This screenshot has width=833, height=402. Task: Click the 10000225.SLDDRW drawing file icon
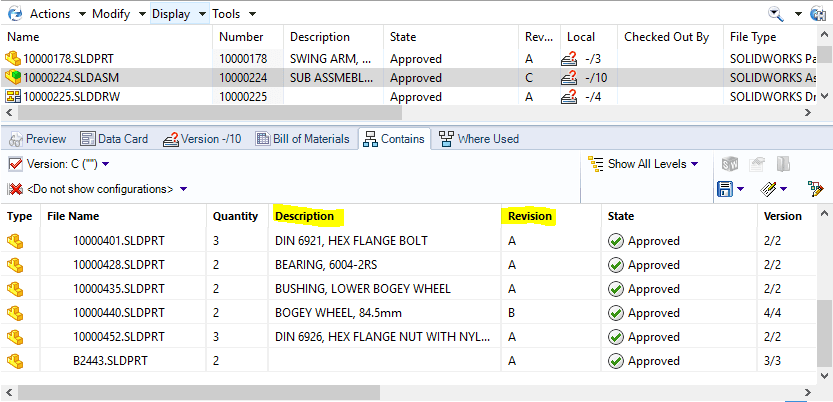[13, 97]
